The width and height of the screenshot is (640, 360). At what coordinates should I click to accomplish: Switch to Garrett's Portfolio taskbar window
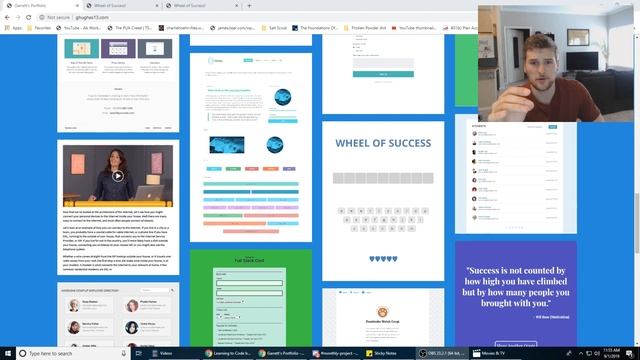[281, 353]
